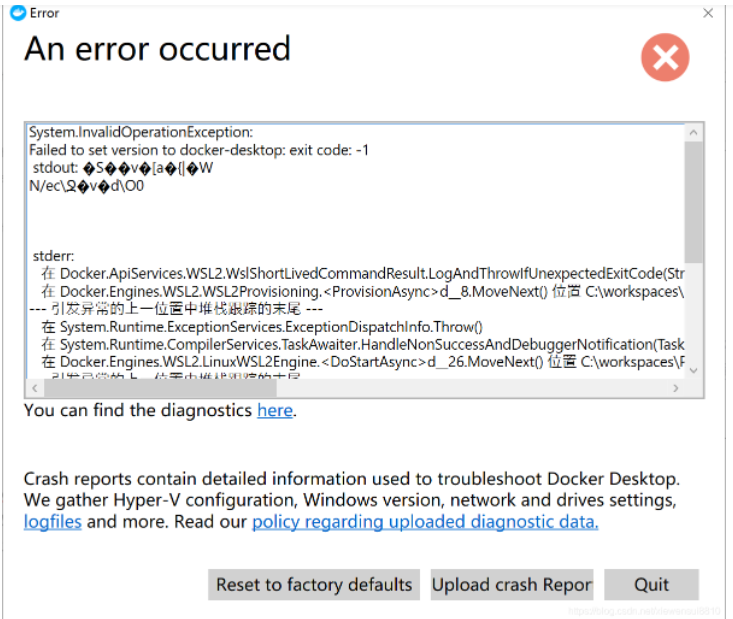
Task: Click 'Failed to set version to docker-desktop' line
Action: 199,150
